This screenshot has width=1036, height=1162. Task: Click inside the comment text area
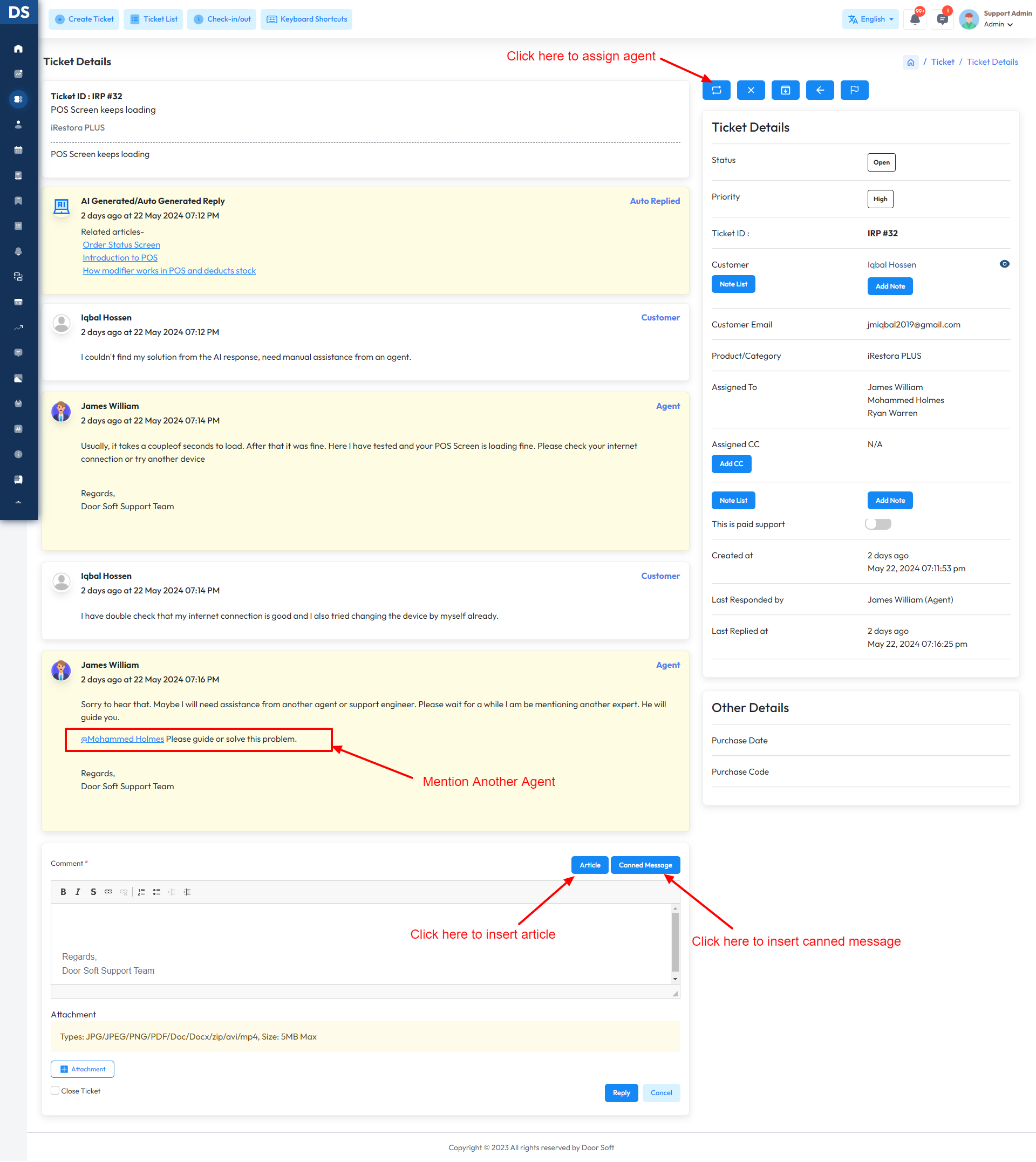[362, 944]
